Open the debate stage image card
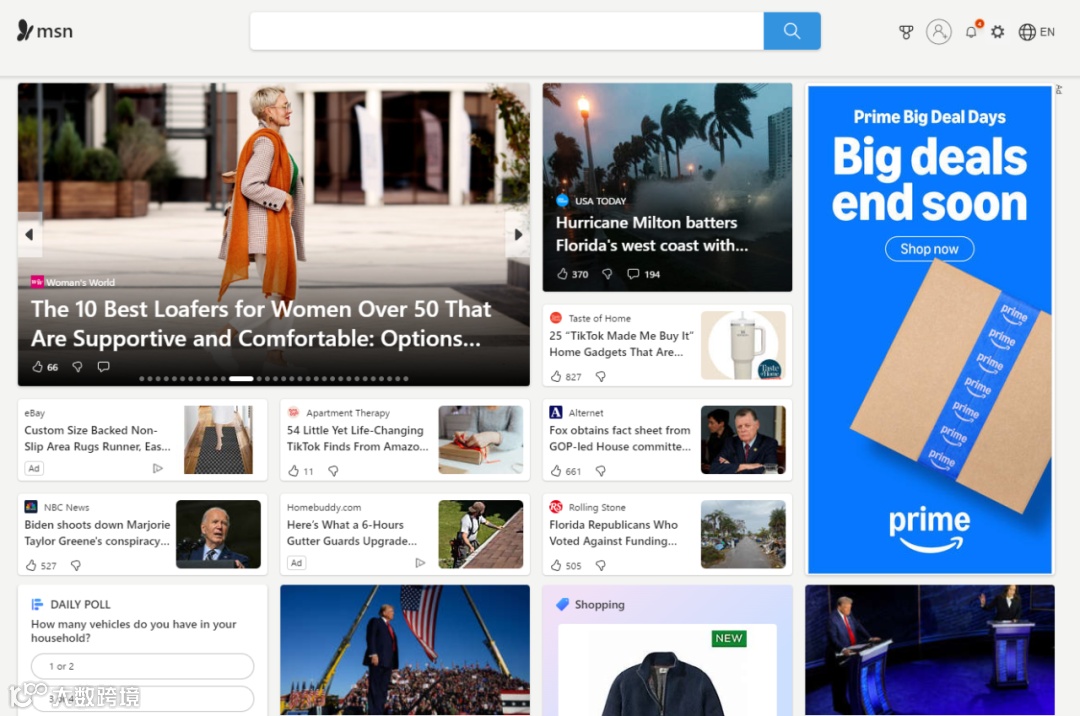Screen dimensions: 1080x716 pos(930,650)
